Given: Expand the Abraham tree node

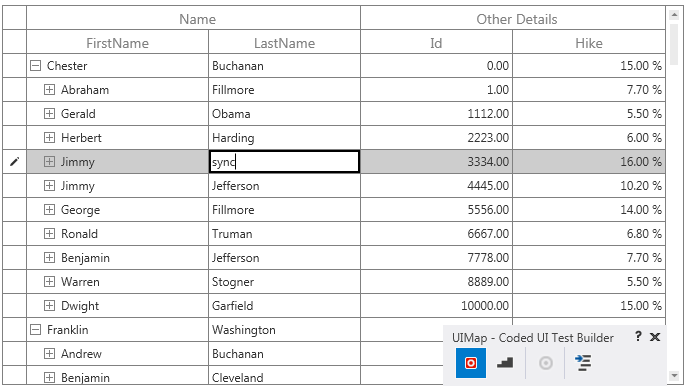Looking at the screenshot, I should [x=50, y=90].
